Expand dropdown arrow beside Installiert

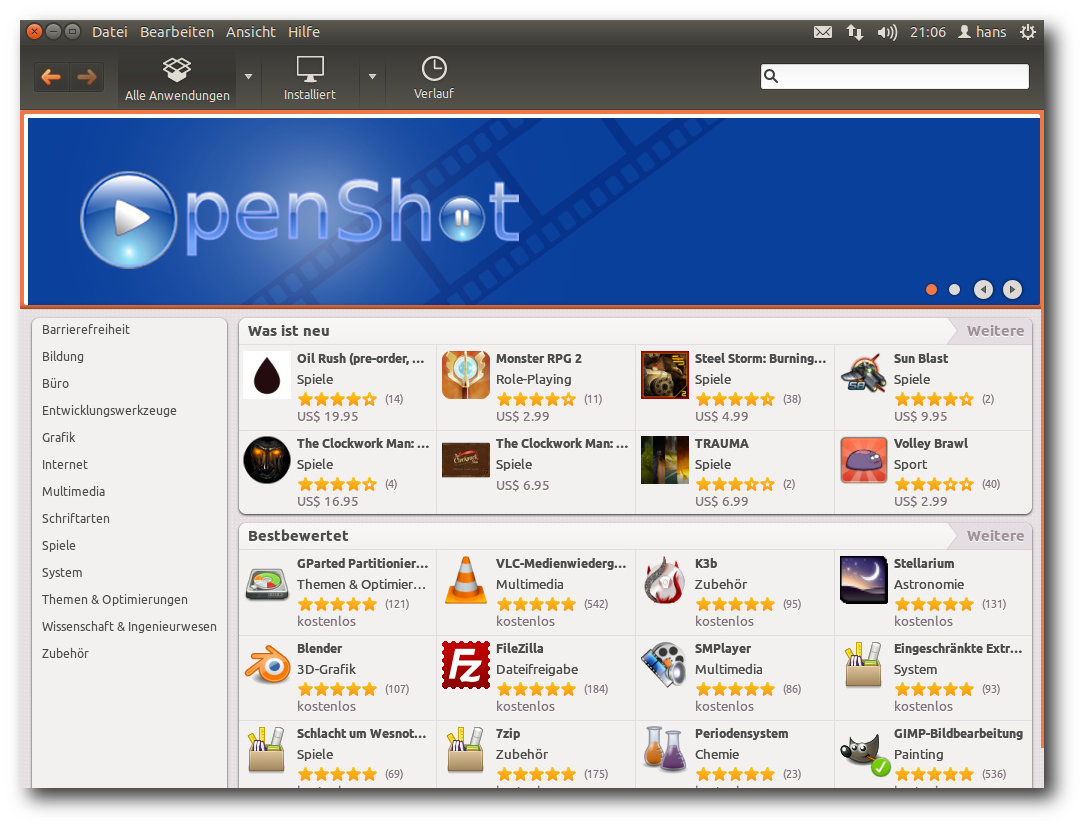click(372, 77)
